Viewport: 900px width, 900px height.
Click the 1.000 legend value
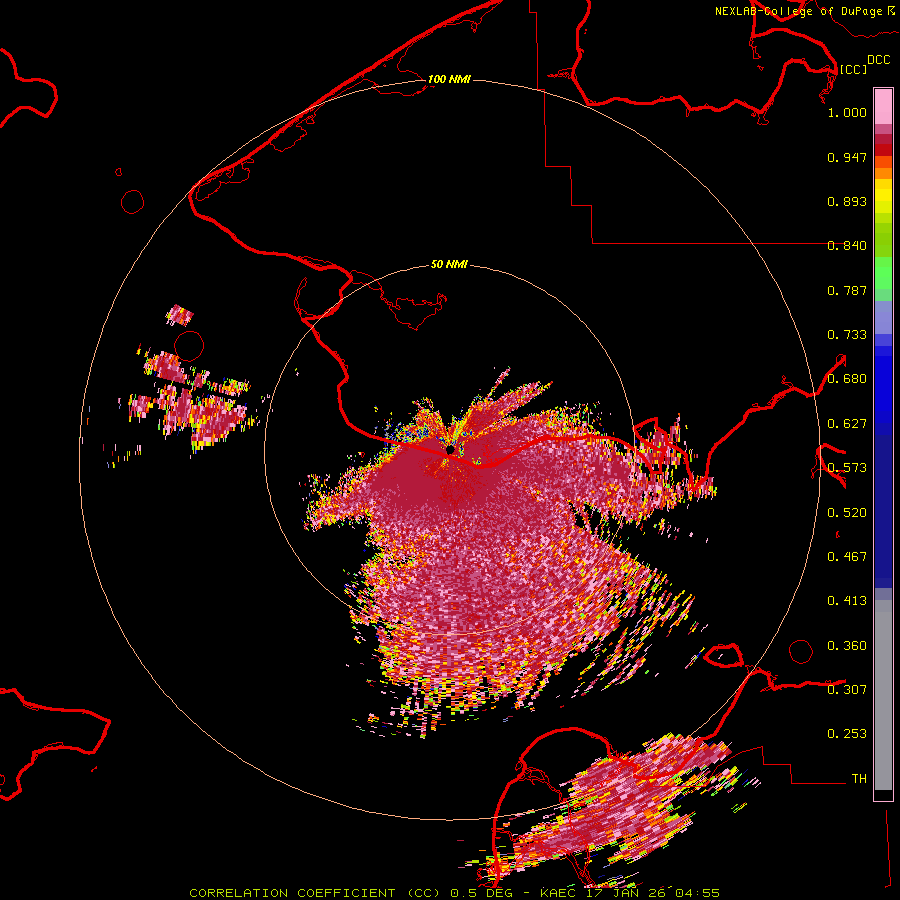pos(847,112)
